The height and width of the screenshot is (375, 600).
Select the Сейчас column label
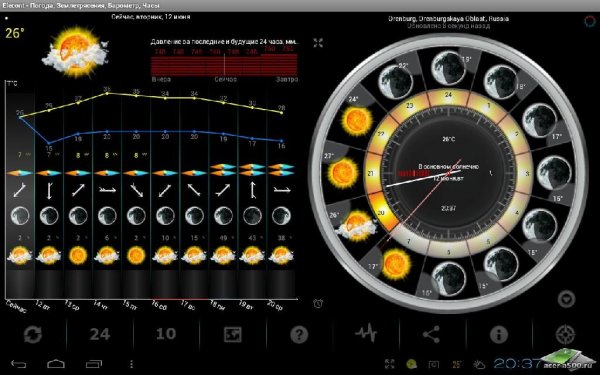(x=16, y=307)
